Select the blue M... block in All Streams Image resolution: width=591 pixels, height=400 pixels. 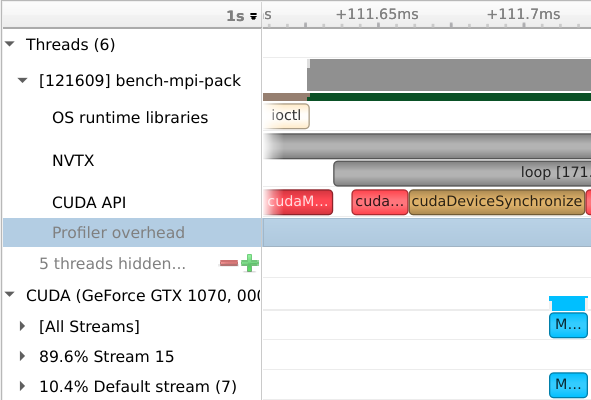point(568,325)
